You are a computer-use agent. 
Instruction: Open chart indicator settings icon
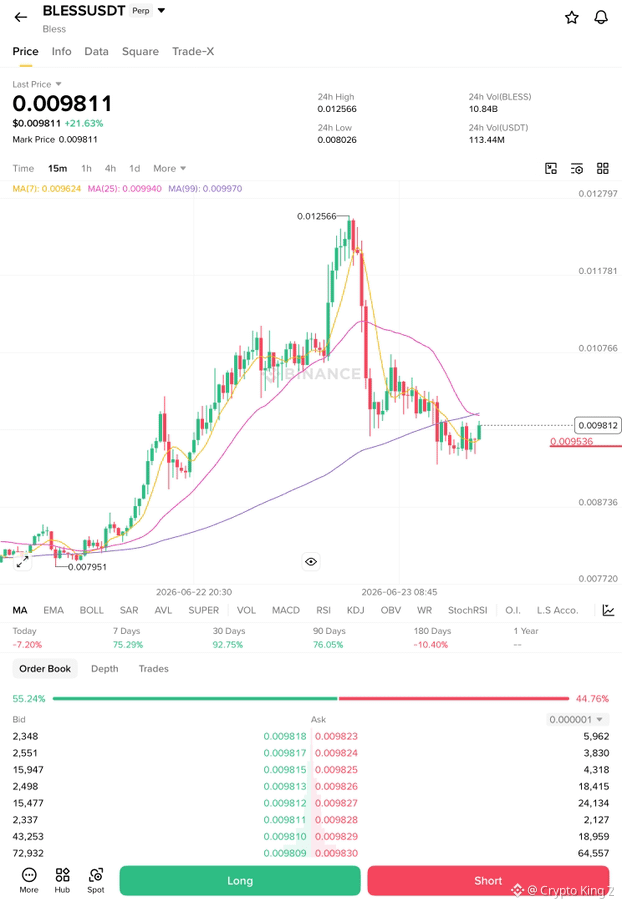577,168
